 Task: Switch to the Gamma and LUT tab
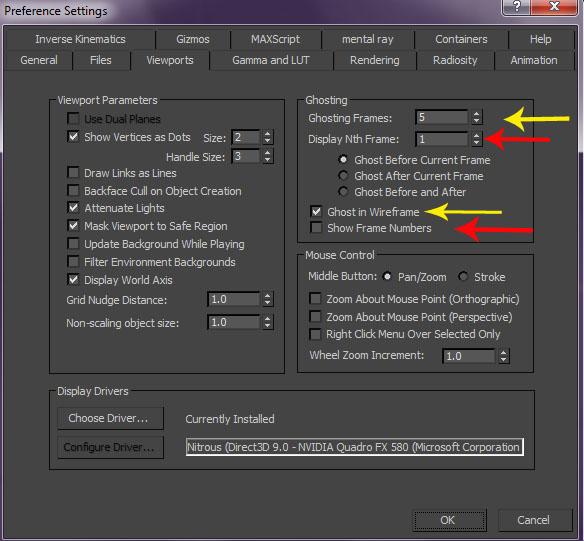tap(271, 60)
